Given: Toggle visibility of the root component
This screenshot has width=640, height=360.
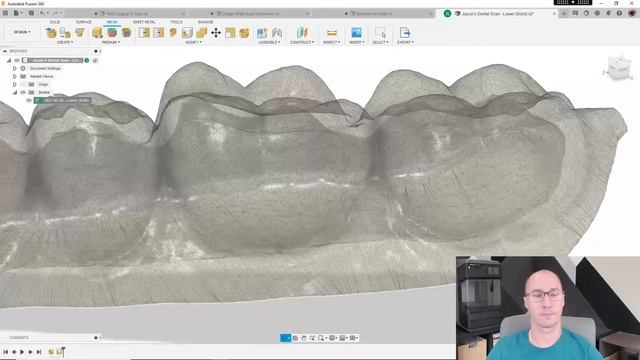Looking at the screenshot, I should 17,60.
